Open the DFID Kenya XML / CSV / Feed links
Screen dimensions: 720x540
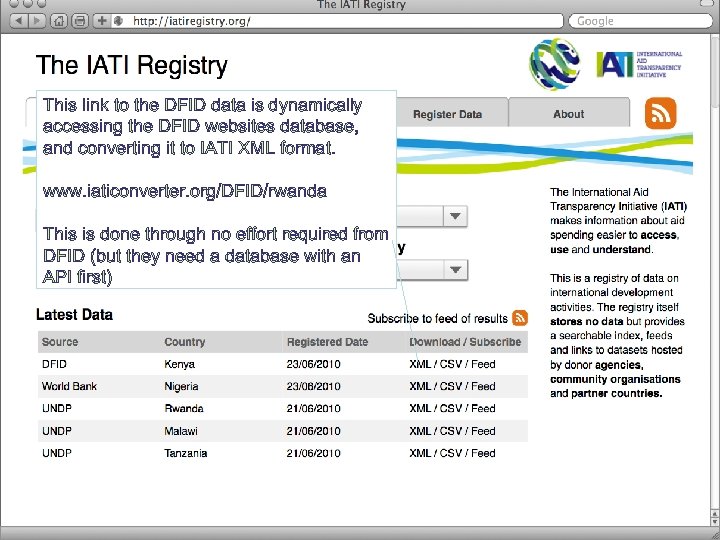[452, 364]
